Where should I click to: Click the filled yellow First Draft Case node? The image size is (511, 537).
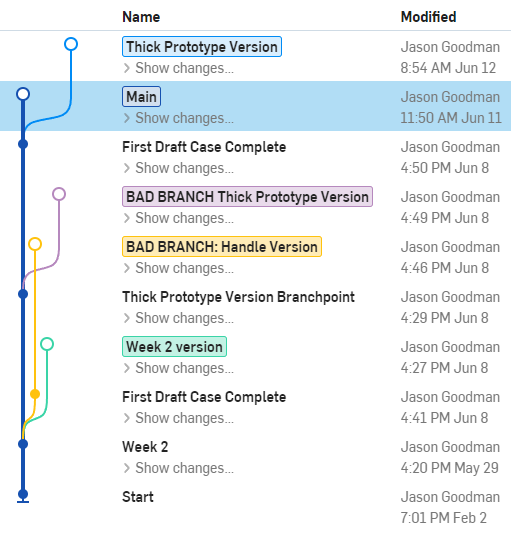pyautogui.click(x=35, y=394)
